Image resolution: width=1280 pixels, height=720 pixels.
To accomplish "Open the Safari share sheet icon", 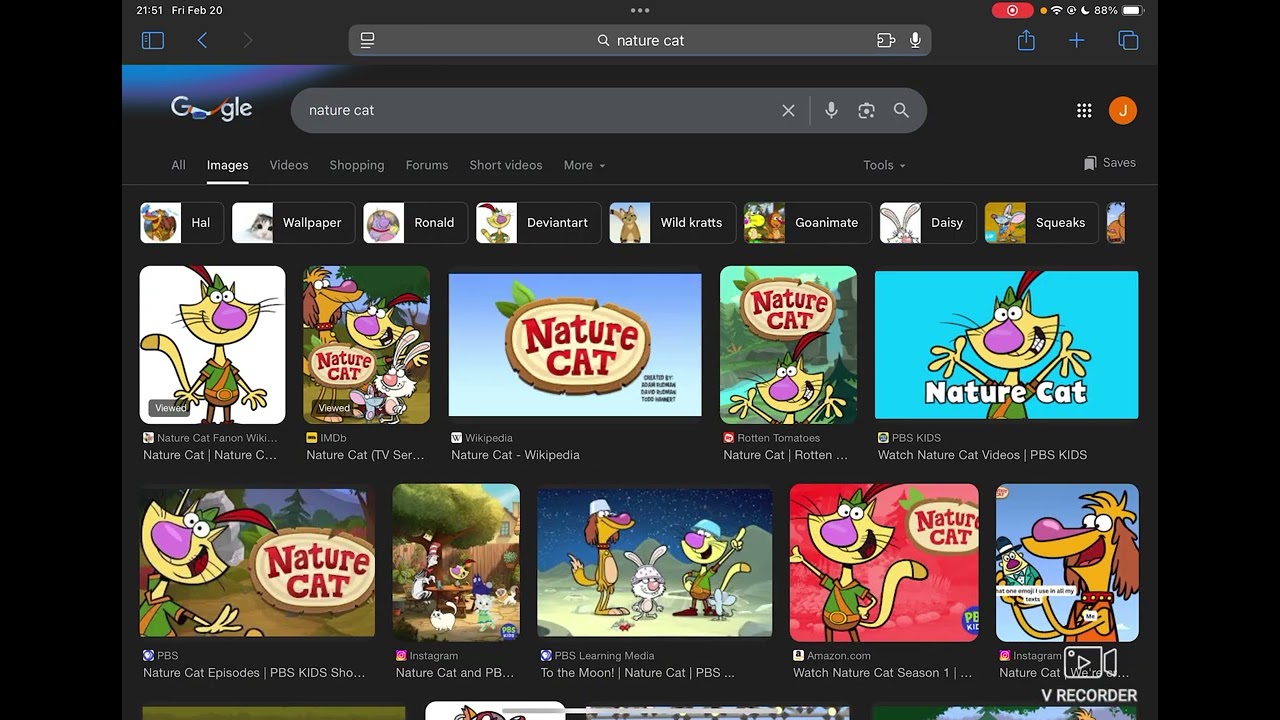I will pyautogui.click(x=1026, y=40).
